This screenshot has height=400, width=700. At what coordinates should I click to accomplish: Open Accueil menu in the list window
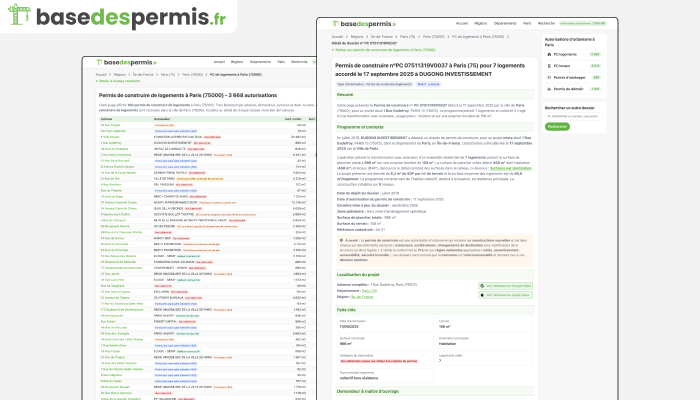tap(219, 62)
